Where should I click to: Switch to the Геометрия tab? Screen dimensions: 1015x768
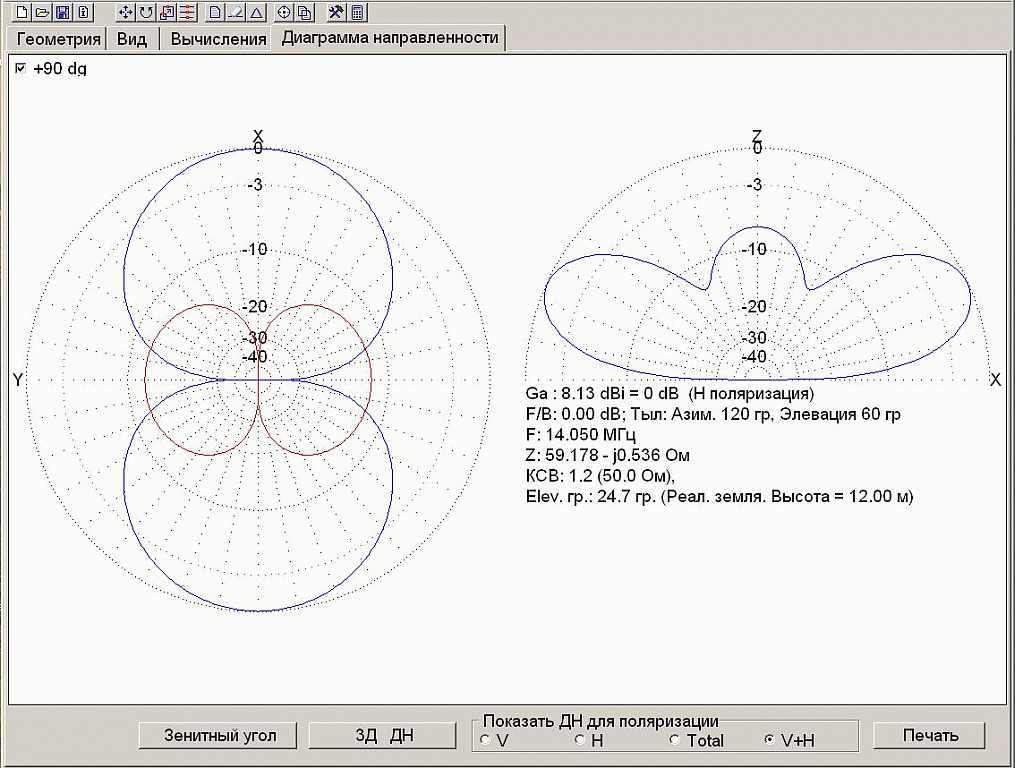(x=56, y=39)
